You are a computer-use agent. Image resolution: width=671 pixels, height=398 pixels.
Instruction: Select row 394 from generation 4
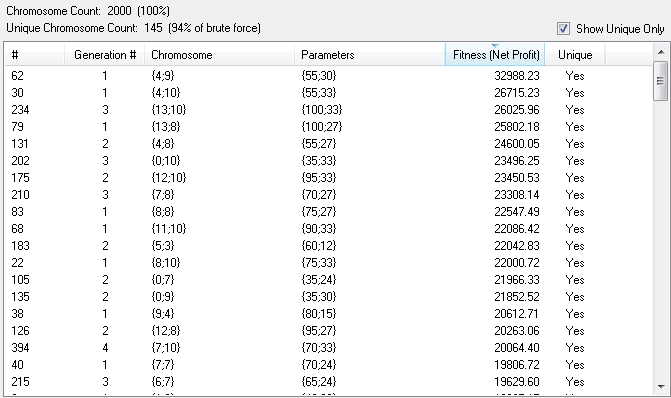click(x=329, y=348)
